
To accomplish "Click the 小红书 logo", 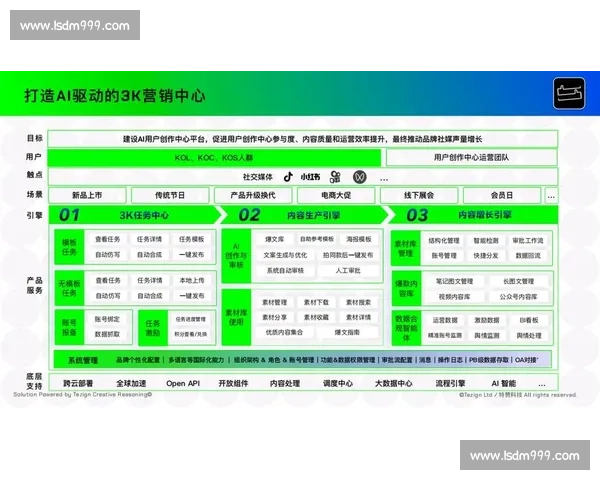I will 310,177.
